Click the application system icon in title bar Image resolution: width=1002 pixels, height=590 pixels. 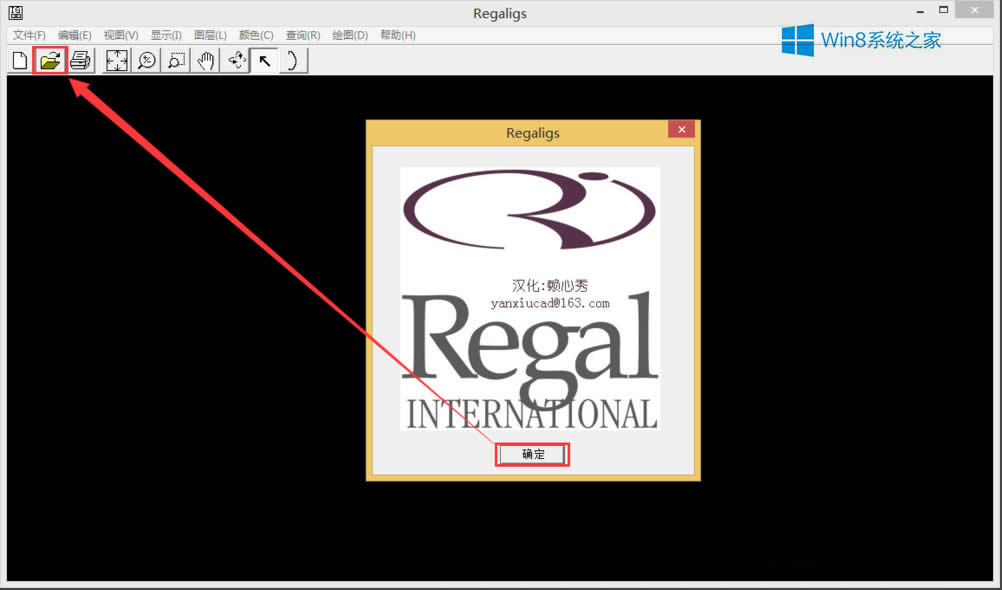15,13
